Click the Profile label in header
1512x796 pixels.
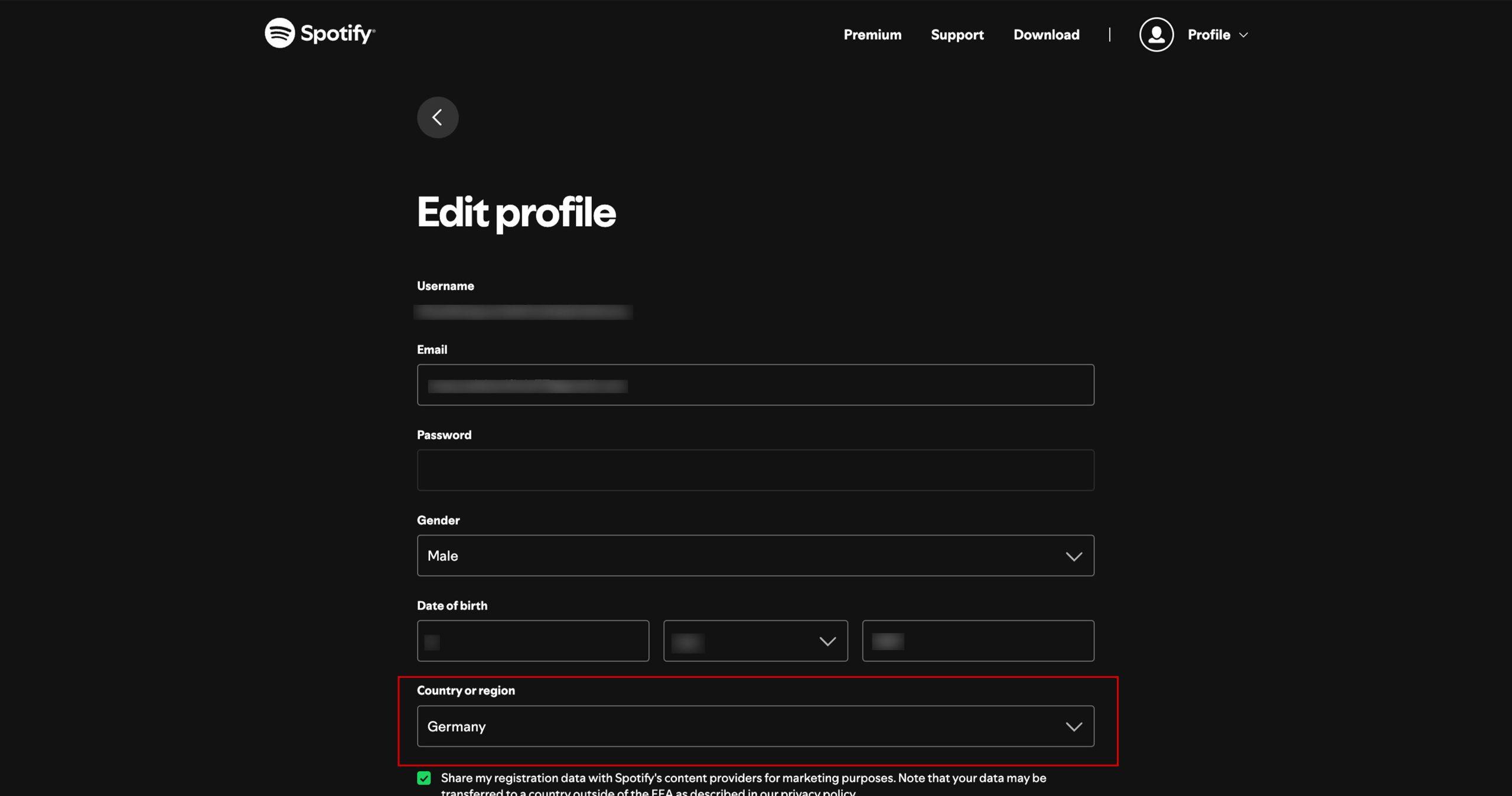[1209, 35]
